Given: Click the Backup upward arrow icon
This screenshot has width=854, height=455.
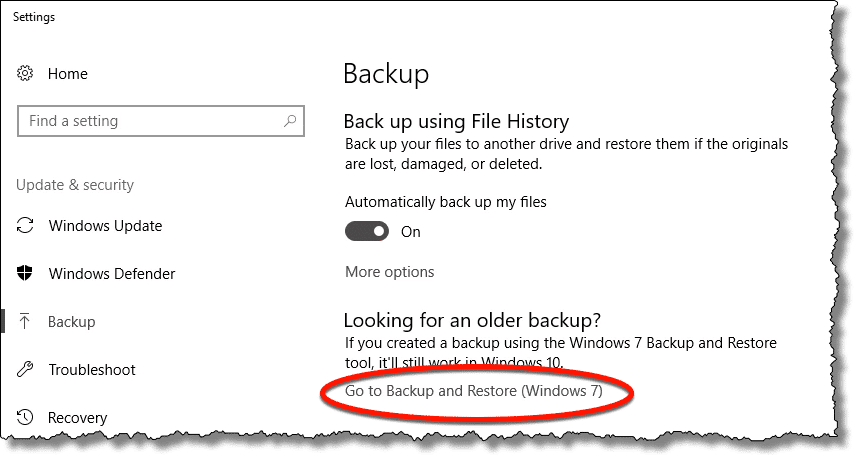Looking at the screenshot, I should click(x=25, y=321).
